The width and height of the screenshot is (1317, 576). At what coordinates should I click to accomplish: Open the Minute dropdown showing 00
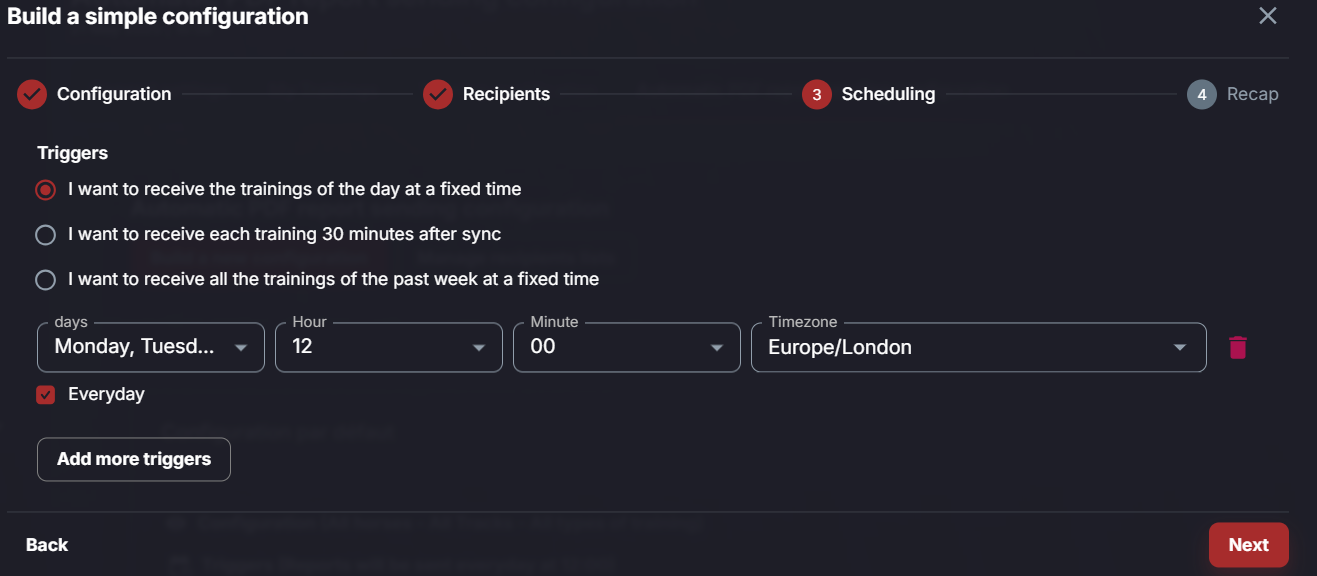pyautogui.click(x=627, y=347)
